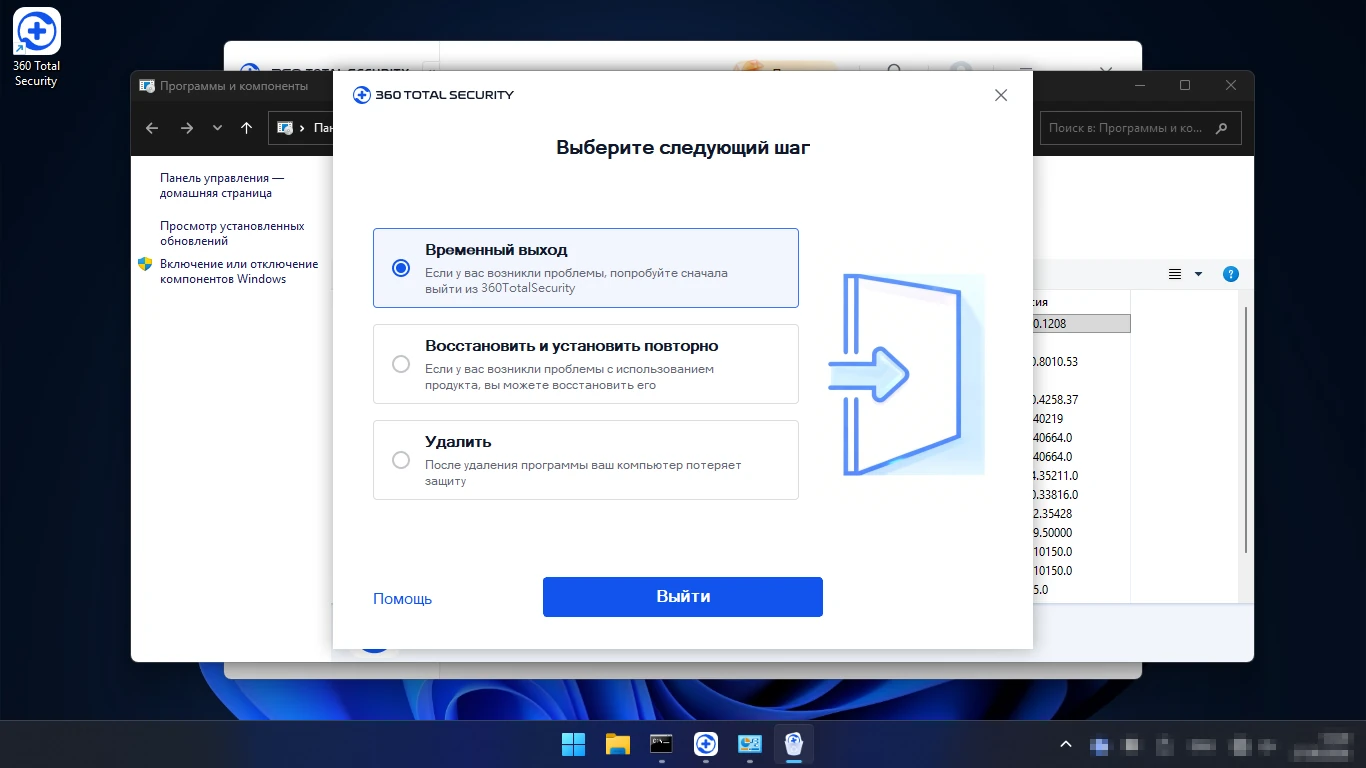The width and height of the screenshot is (1366, 768).
Task: Click the view layout icon in Программы и компоненты
Action: tap(1175, 274)
